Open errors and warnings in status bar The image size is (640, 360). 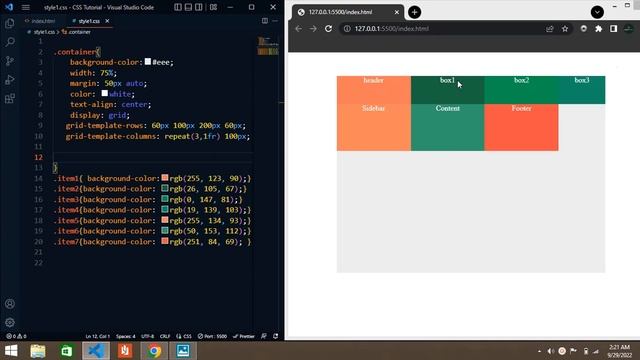click(16, 336)
